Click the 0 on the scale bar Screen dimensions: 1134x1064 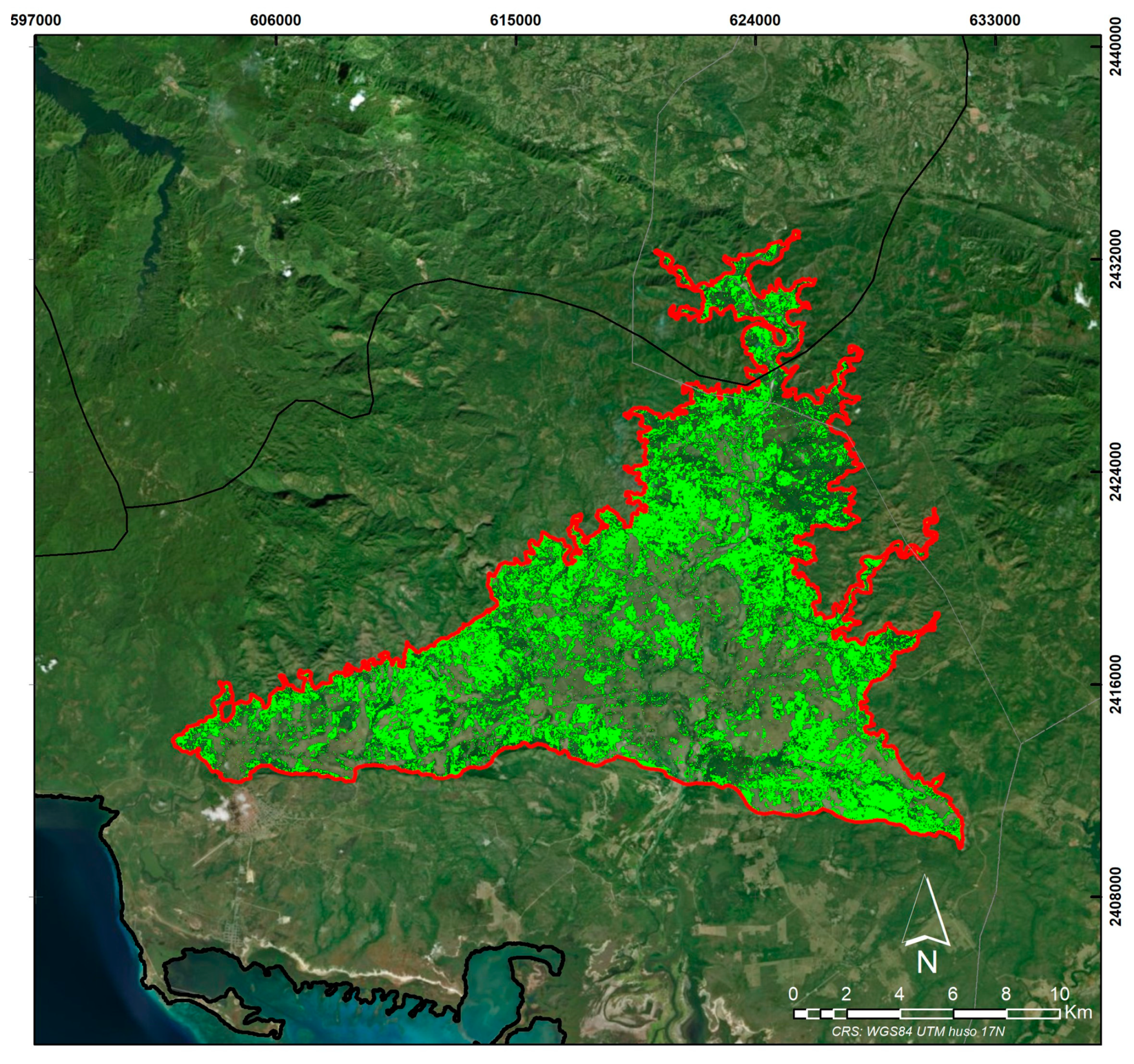point(793,994)
